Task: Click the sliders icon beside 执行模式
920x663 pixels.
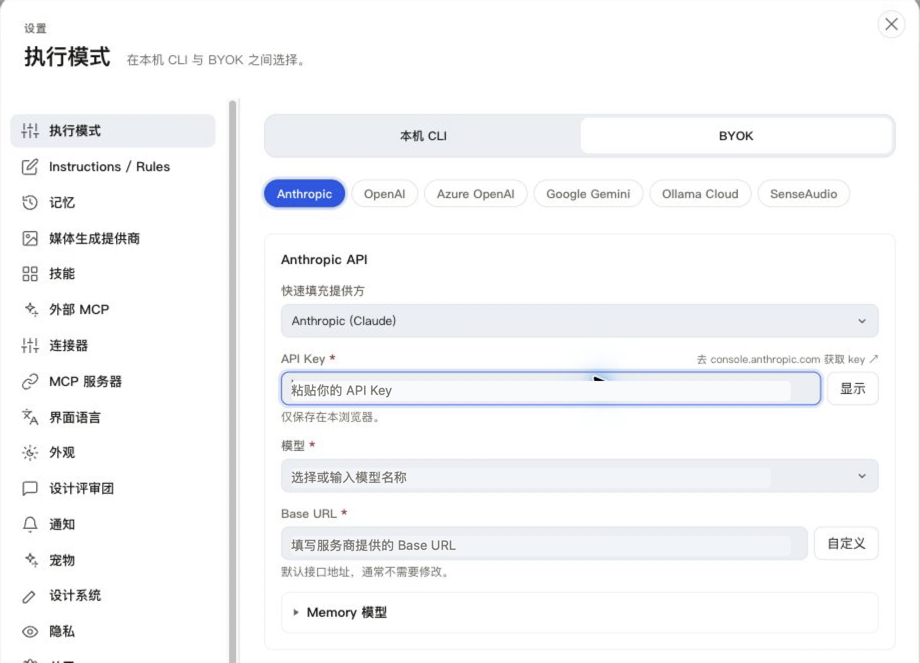Action: 30,131
